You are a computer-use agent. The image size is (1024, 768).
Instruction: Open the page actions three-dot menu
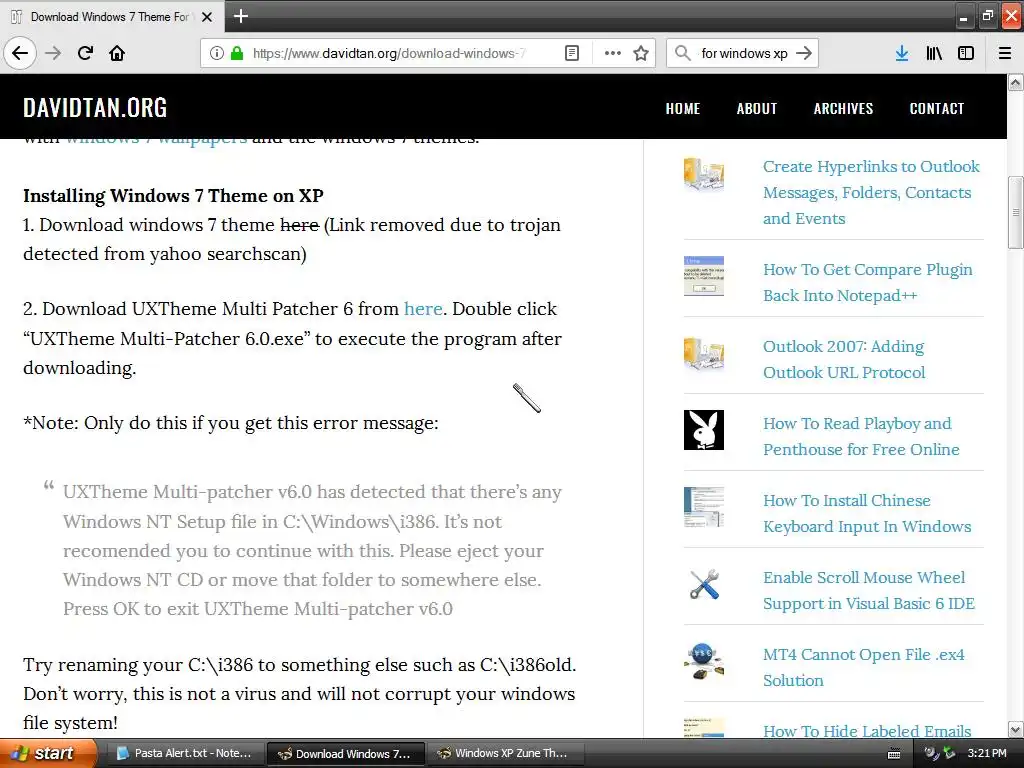[x=613, y=53]
